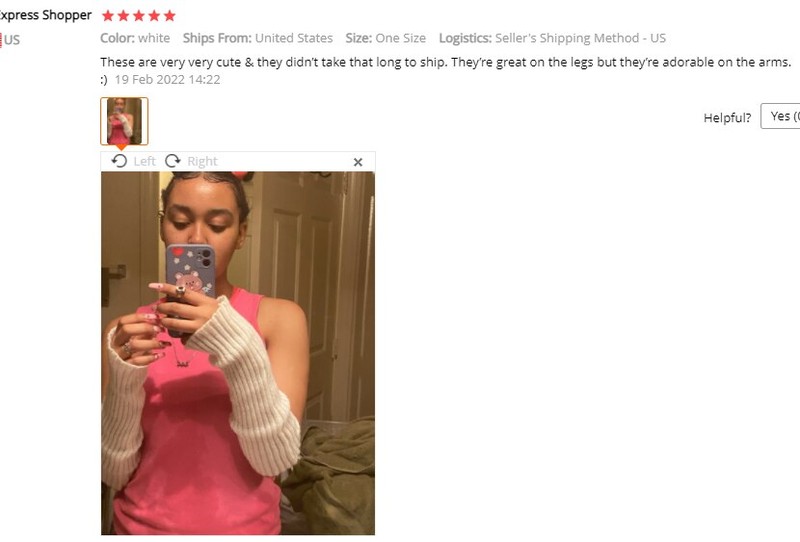Click the 'Size: One Size' attribute
800x542 pixels.
pos(386,38)
